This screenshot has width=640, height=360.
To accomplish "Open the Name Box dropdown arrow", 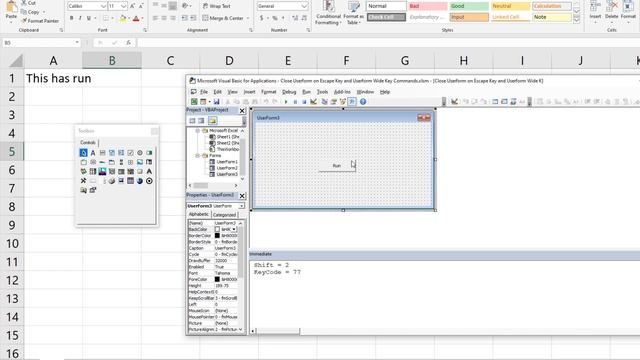I will click(x=77, y=42).
